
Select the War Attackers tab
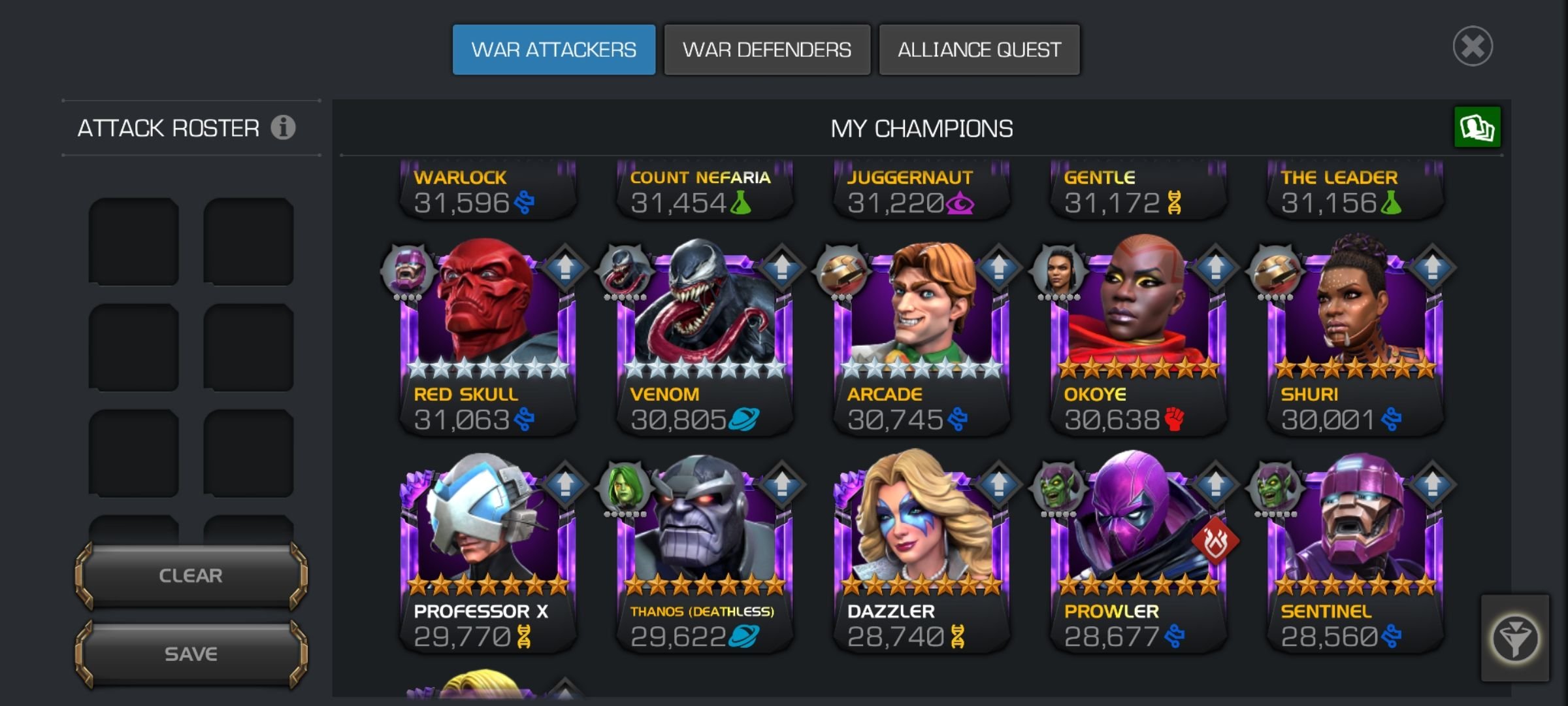(x=554, y=50)
